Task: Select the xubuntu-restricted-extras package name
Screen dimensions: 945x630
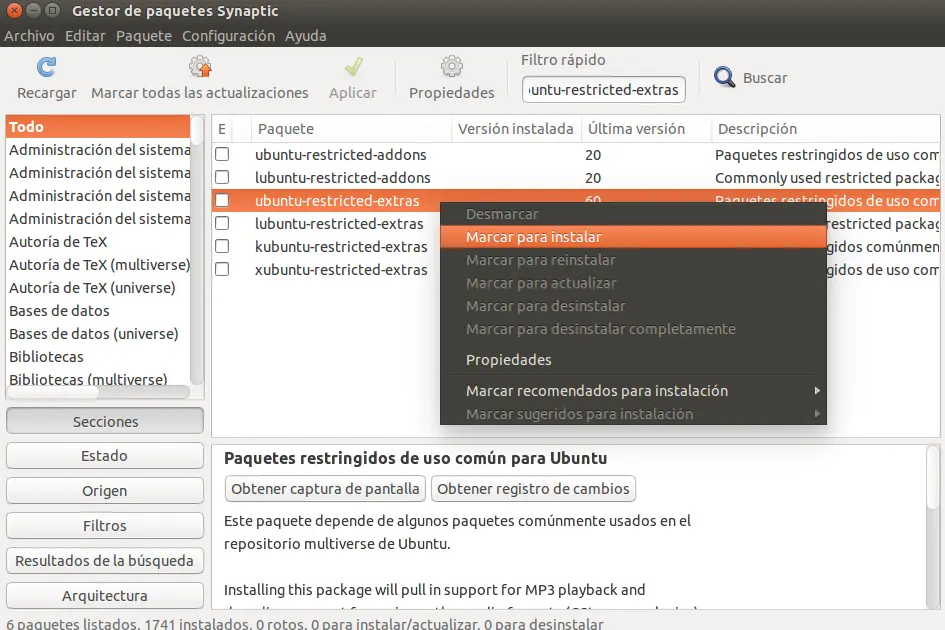Action: (x=341, y=269)
